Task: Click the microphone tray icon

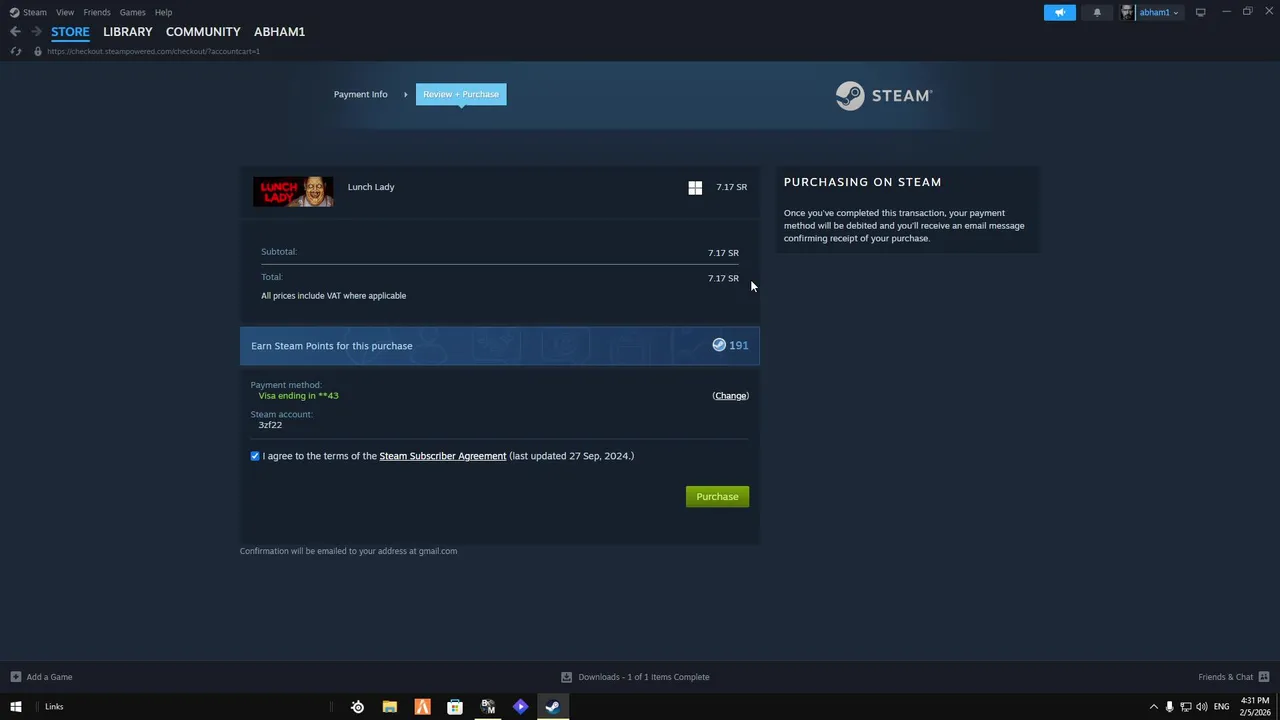Action: point(1169,707)
